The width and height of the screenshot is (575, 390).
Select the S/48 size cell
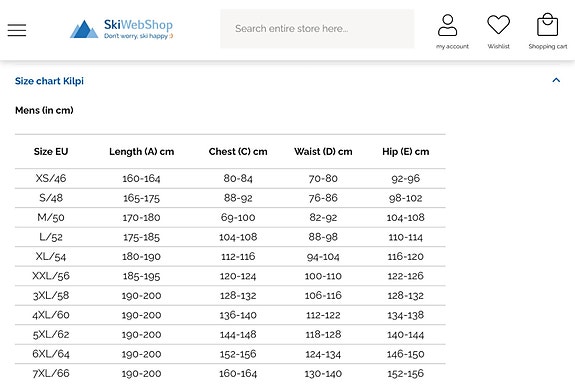[x=51, y=198]
